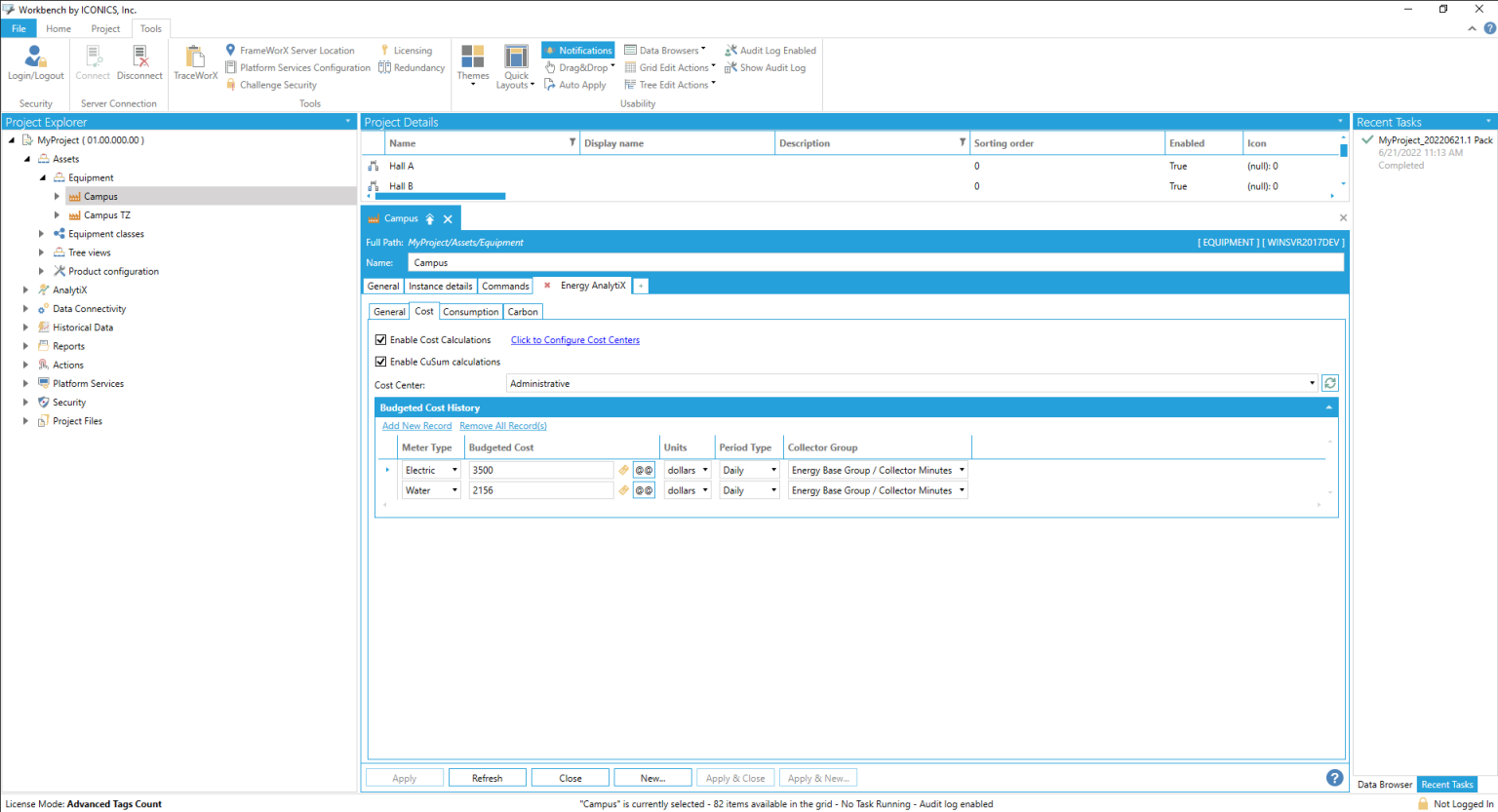1498x812 pixels.
Task: Uncheck Enable Cost Calculations
Action: click(x=381, y=340)
